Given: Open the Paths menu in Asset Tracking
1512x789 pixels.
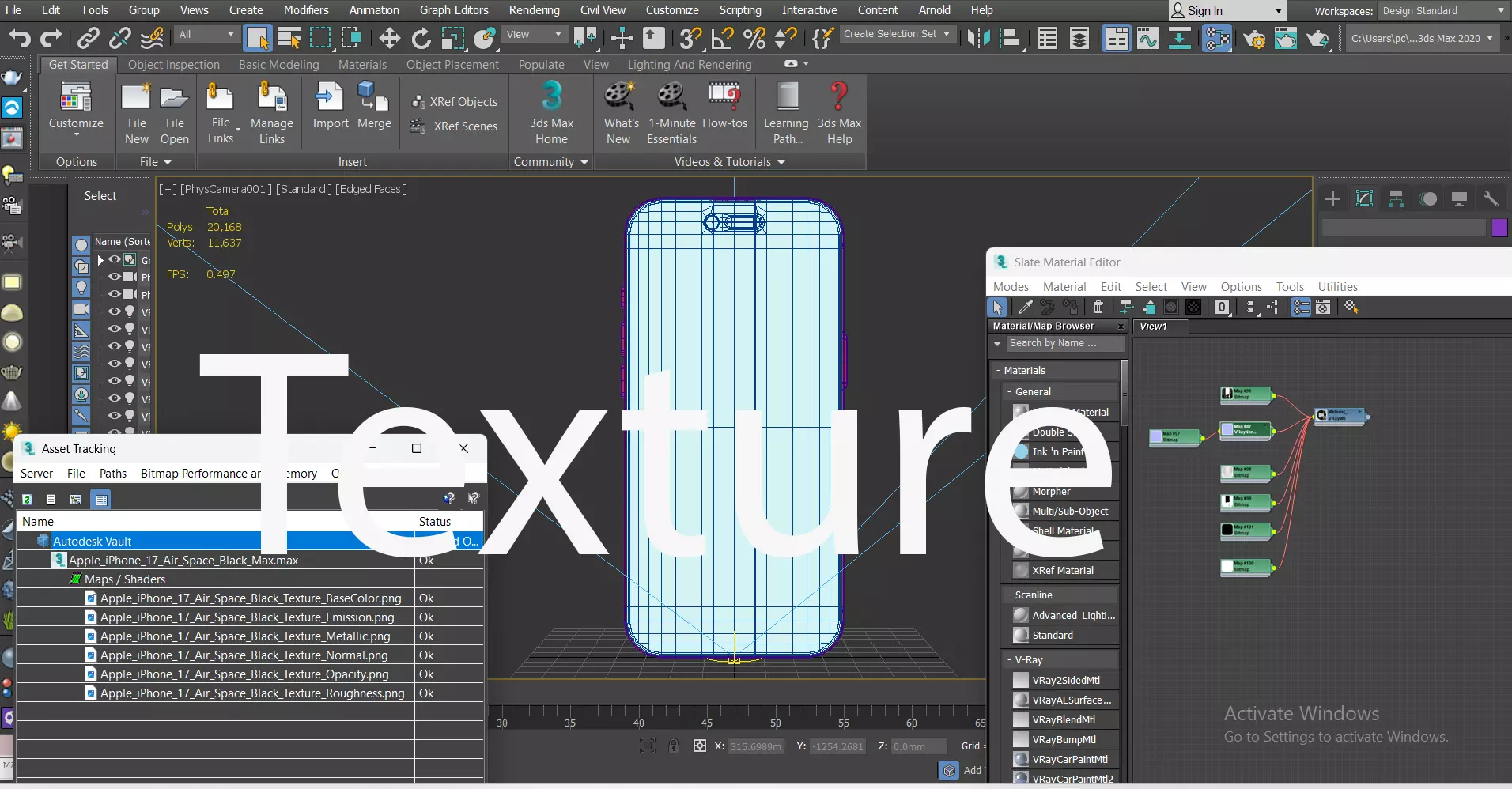Looking at the screenshot, I should point(113,474).
